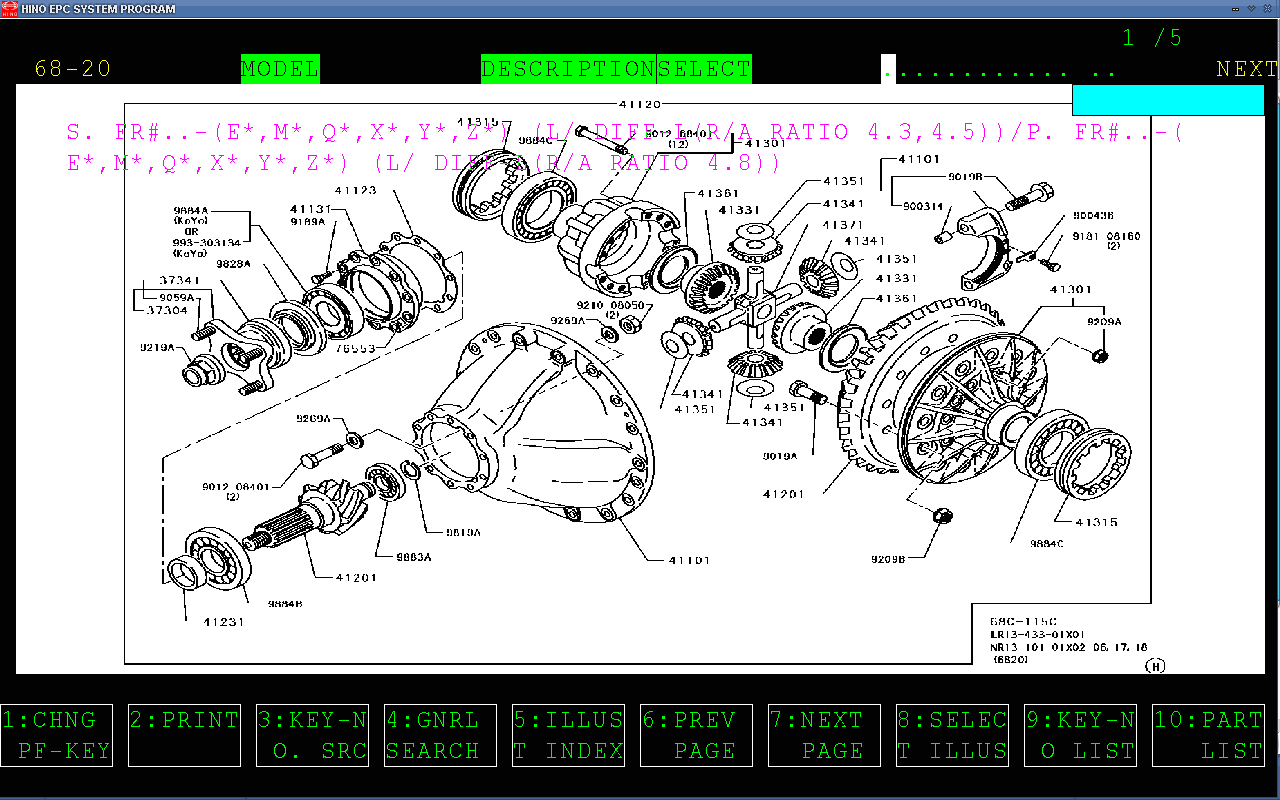This screenshot has height=800, width=1280.
Task: Select part number 41131 in diagram
Action: [x=311, y=209]
